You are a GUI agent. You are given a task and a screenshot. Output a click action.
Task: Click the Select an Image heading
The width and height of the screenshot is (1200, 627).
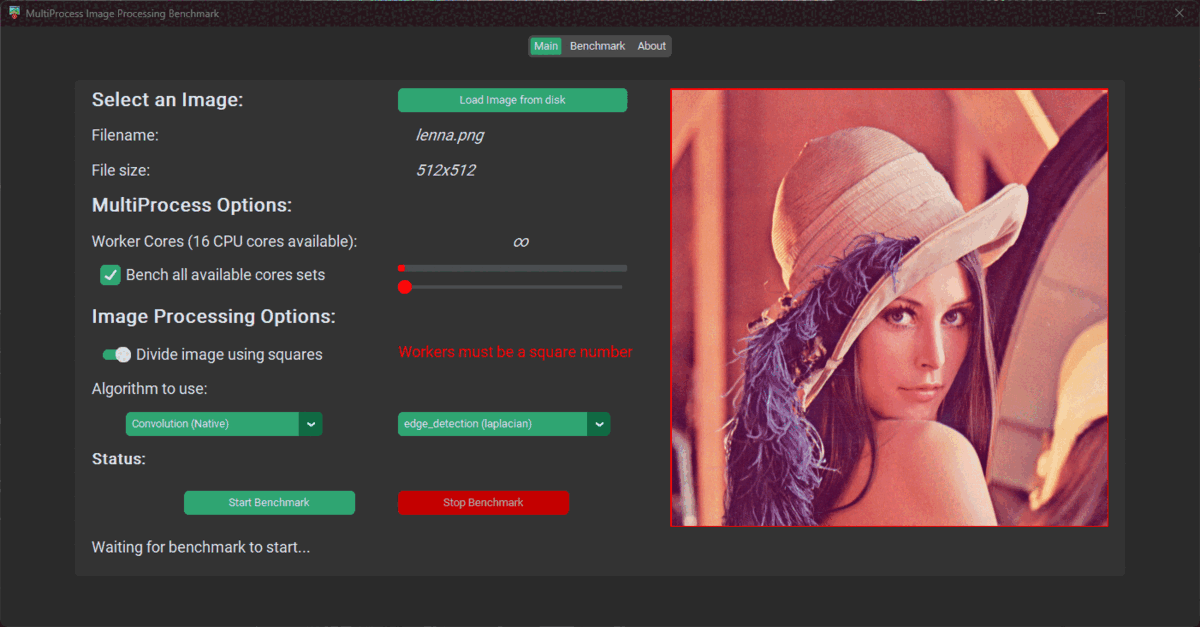coord(168,100)
